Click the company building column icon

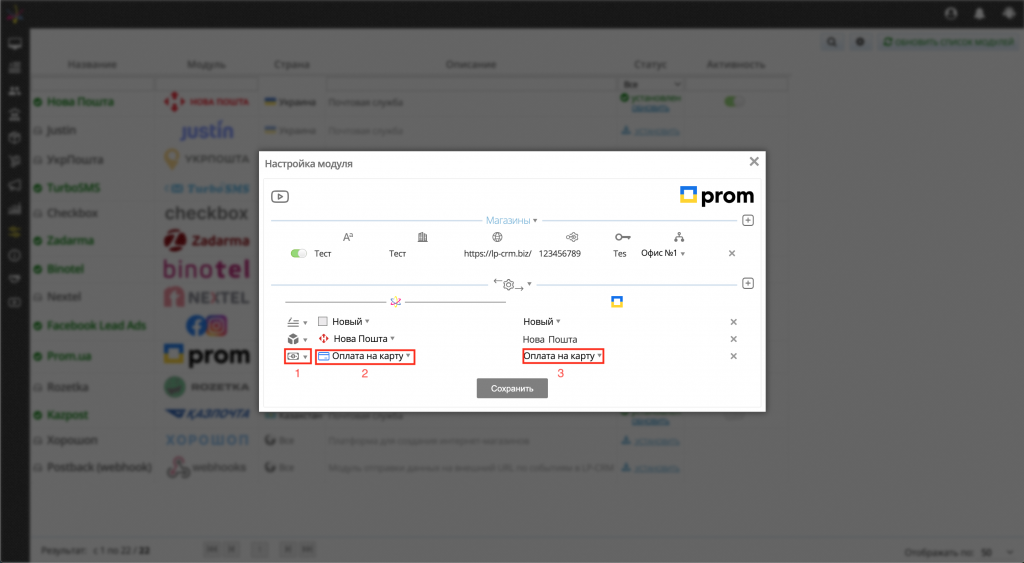tap(423, 237)
